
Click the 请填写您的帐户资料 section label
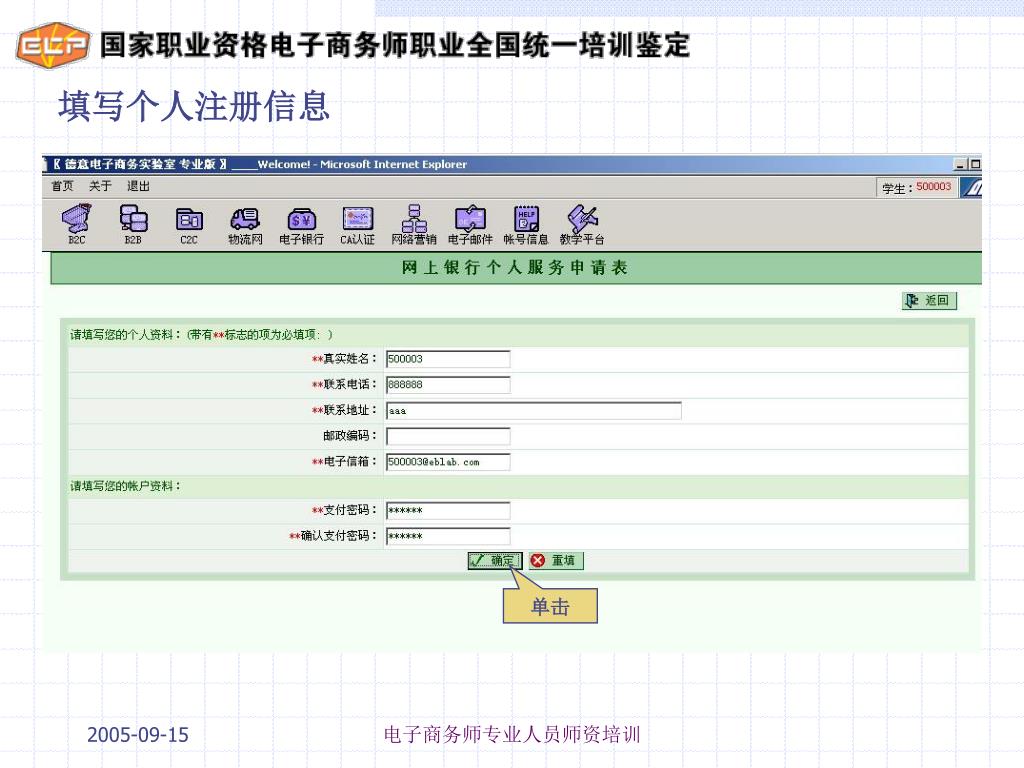tap(125, 486)
